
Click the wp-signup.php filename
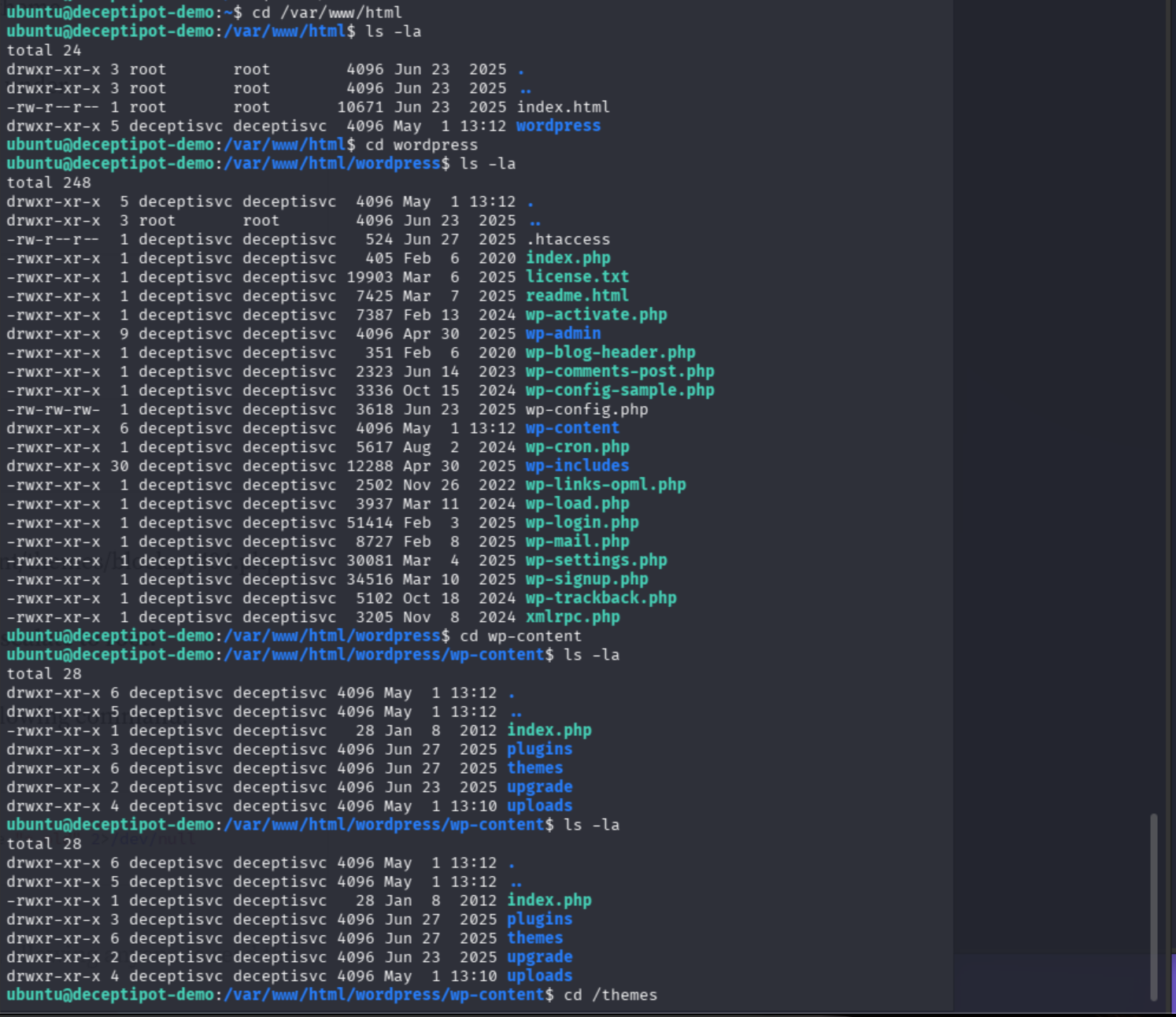tap(586, 579)
